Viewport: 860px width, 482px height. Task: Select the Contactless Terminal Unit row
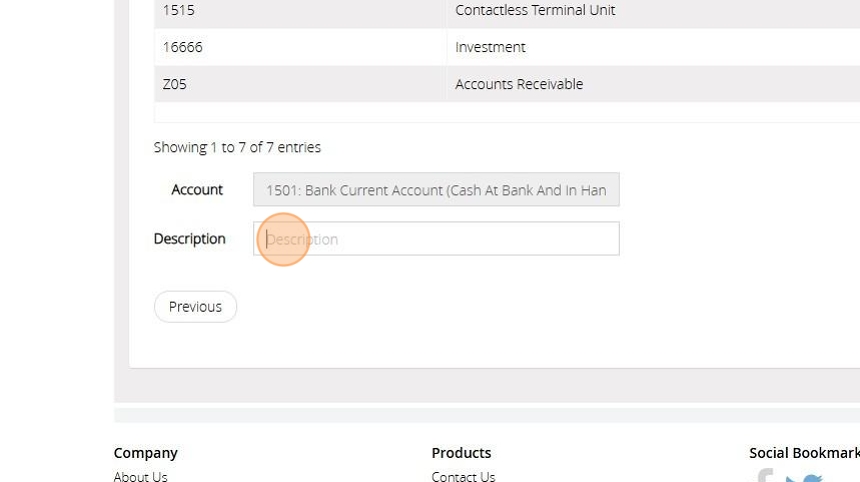point(535,10)
